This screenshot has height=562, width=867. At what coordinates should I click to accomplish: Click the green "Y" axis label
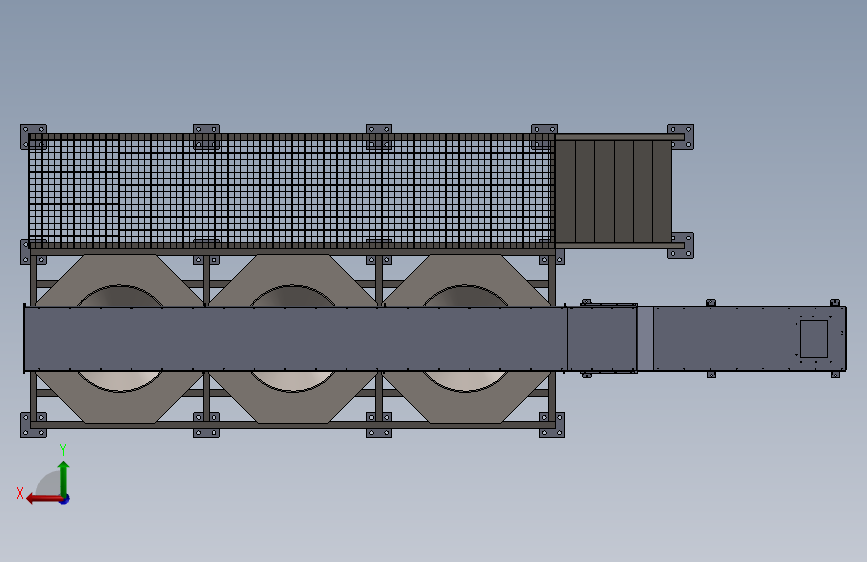63,450
